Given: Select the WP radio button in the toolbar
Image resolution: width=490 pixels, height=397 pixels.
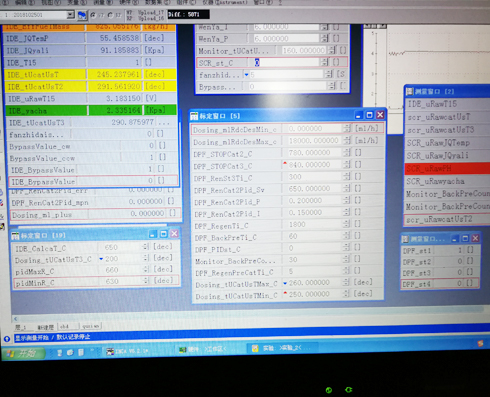Looking at the screenshot, I should pos(93,15).
